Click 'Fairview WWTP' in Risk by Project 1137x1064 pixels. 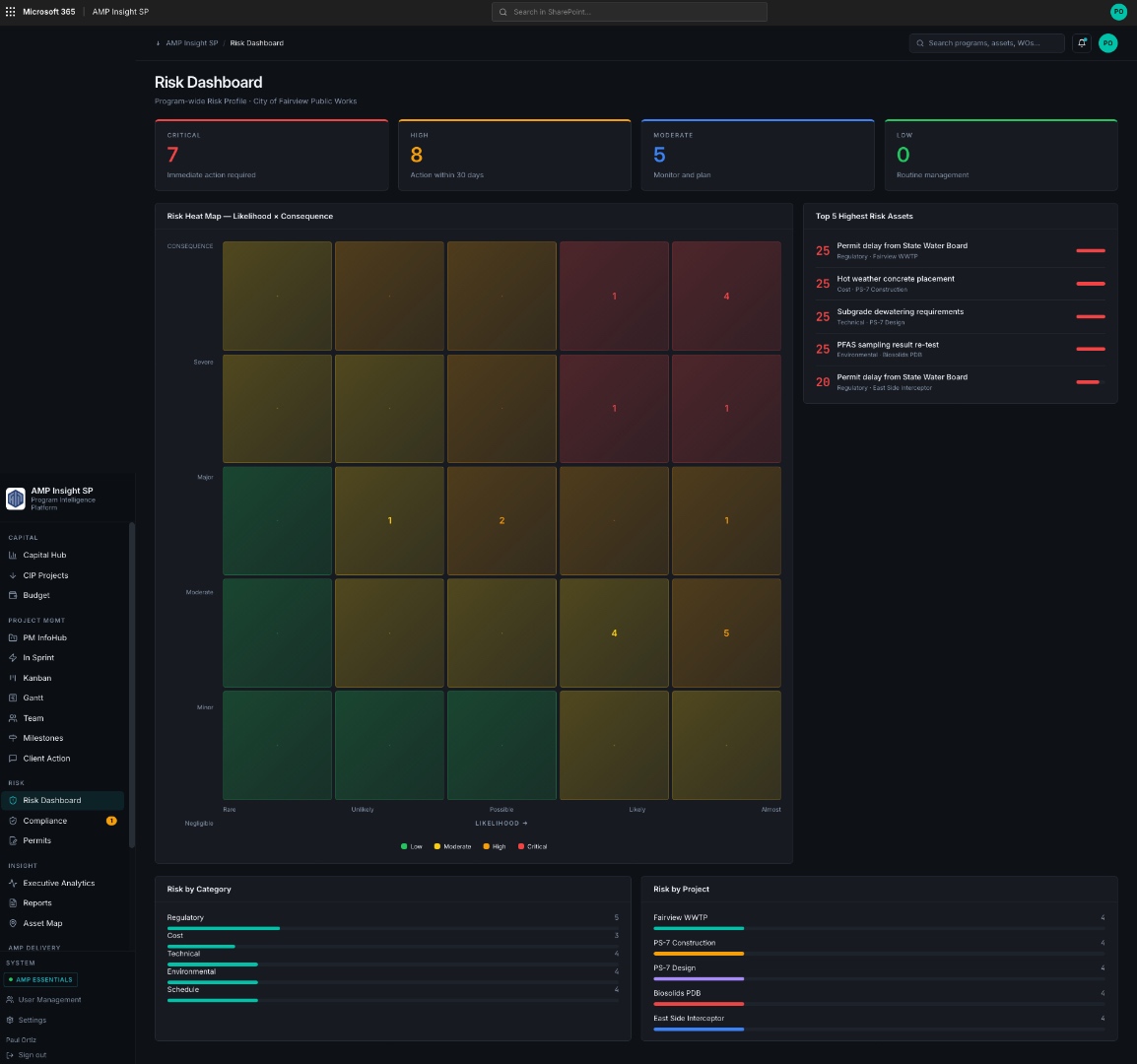tap(680, 917)
